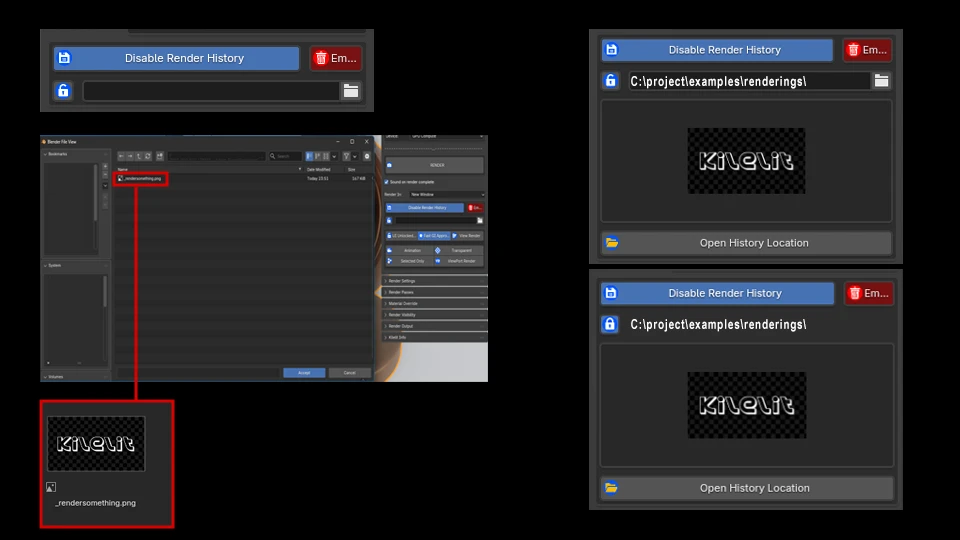960x540 pixels.
Task: Go forward in Blender File View
Action: (130, 156)
